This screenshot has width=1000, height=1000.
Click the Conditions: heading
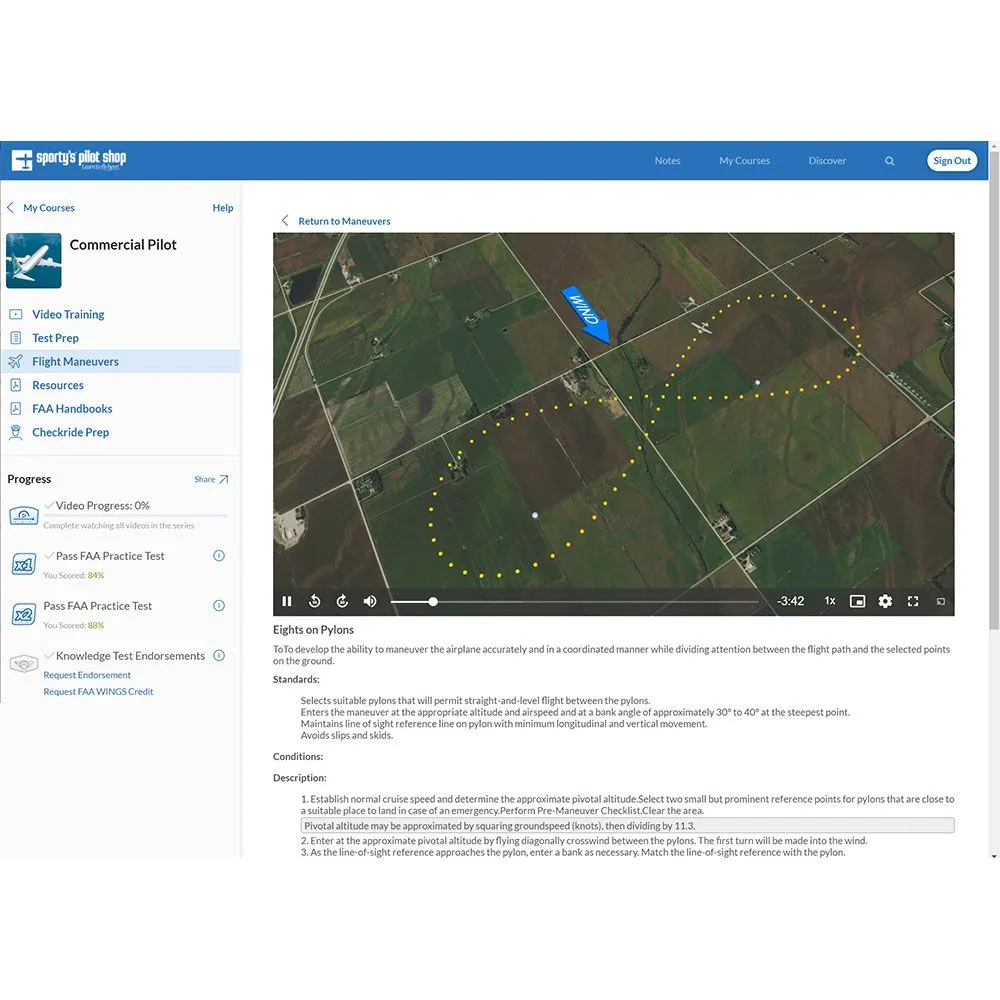click(x=298, y=756)
